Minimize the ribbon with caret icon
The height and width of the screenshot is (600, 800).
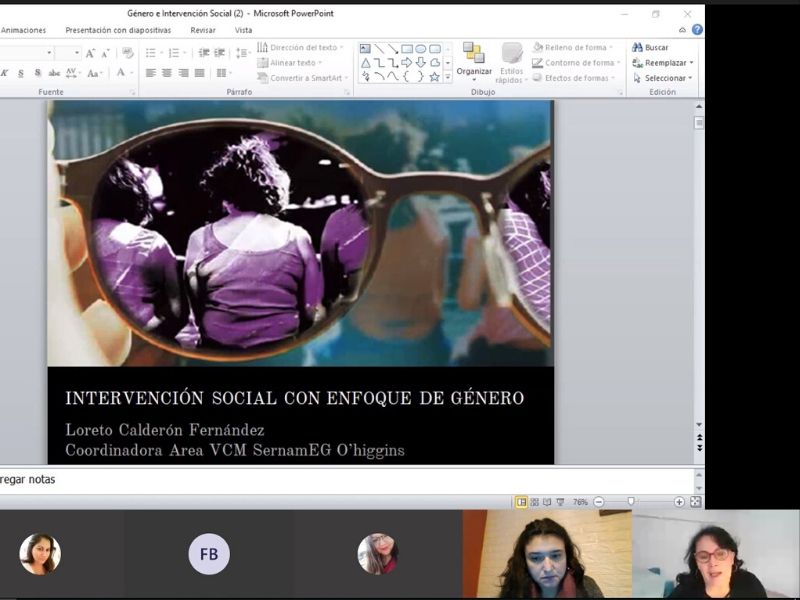pyautogui.click(x=682, y=30)
